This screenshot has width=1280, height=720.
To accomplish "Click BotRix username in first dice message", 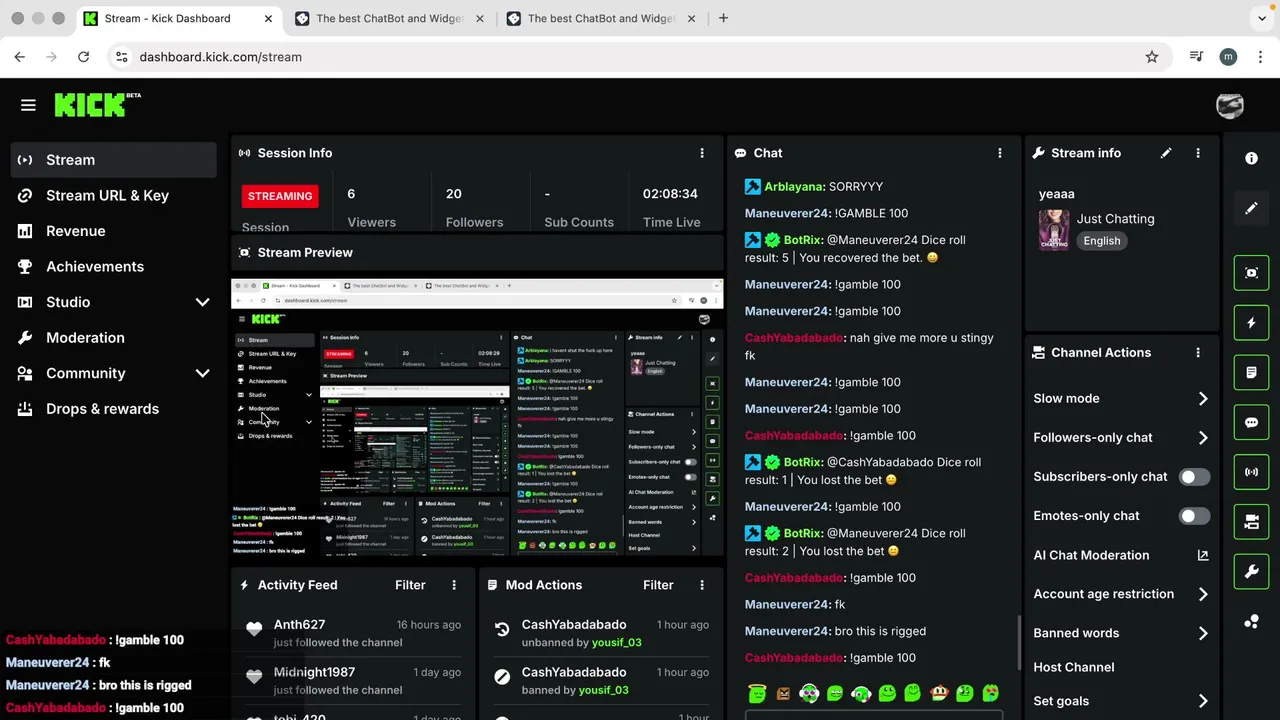I will tap(803, 240).
